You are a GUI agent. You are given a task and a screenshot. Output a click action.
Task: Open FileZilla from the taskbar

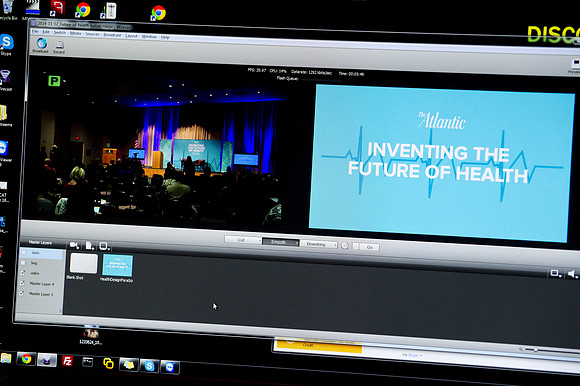click(x=67, y=360)
